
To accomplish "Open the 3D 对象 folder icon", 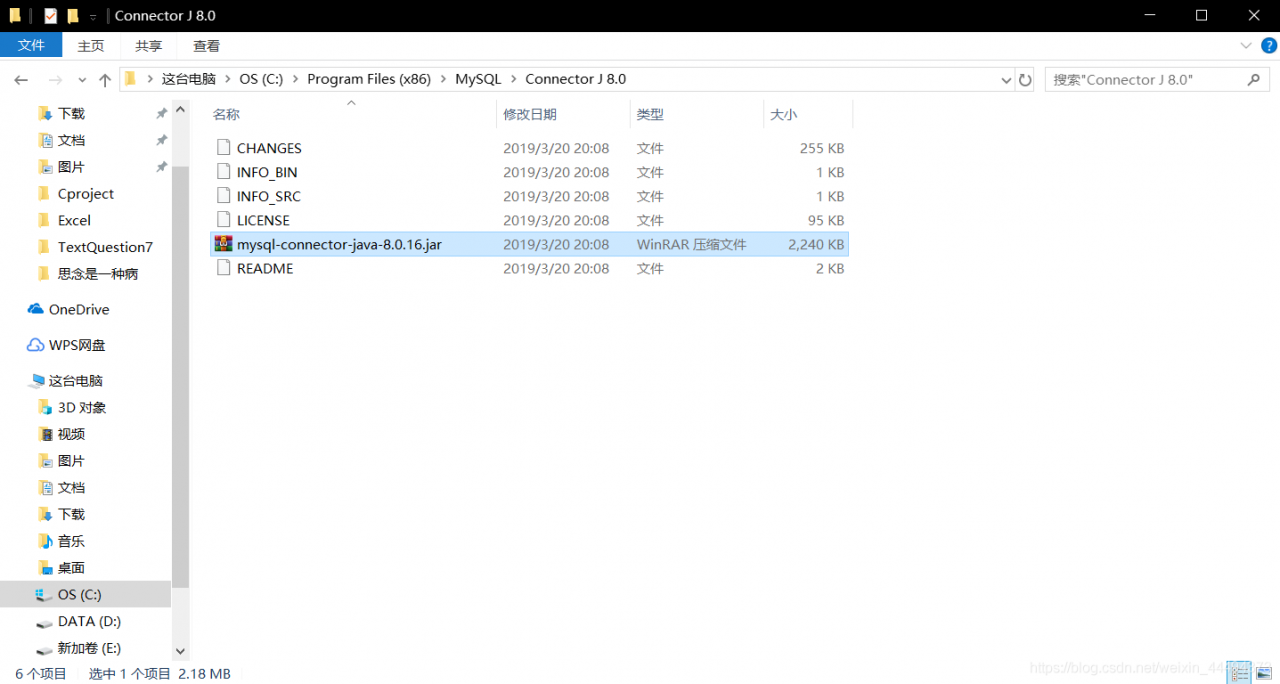I will pyautogui.click(x=45, y=407).
